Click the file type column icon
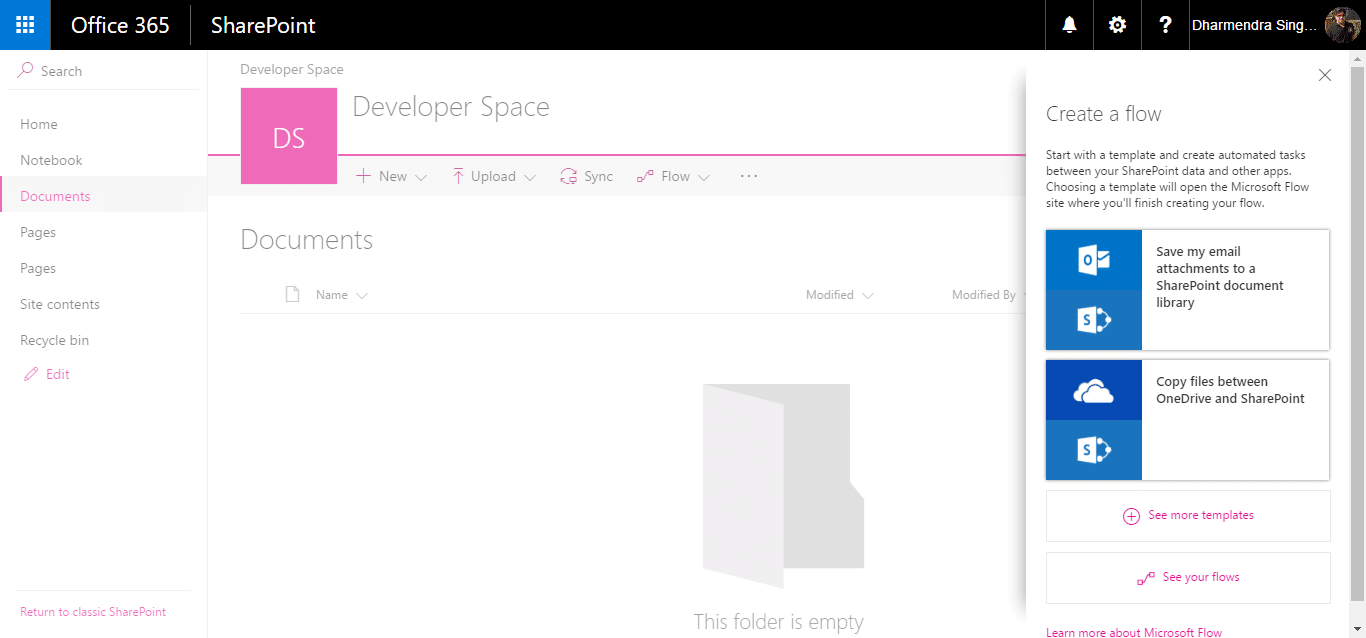This screenshot has width=1366, height=638. [x=292, y=295]
